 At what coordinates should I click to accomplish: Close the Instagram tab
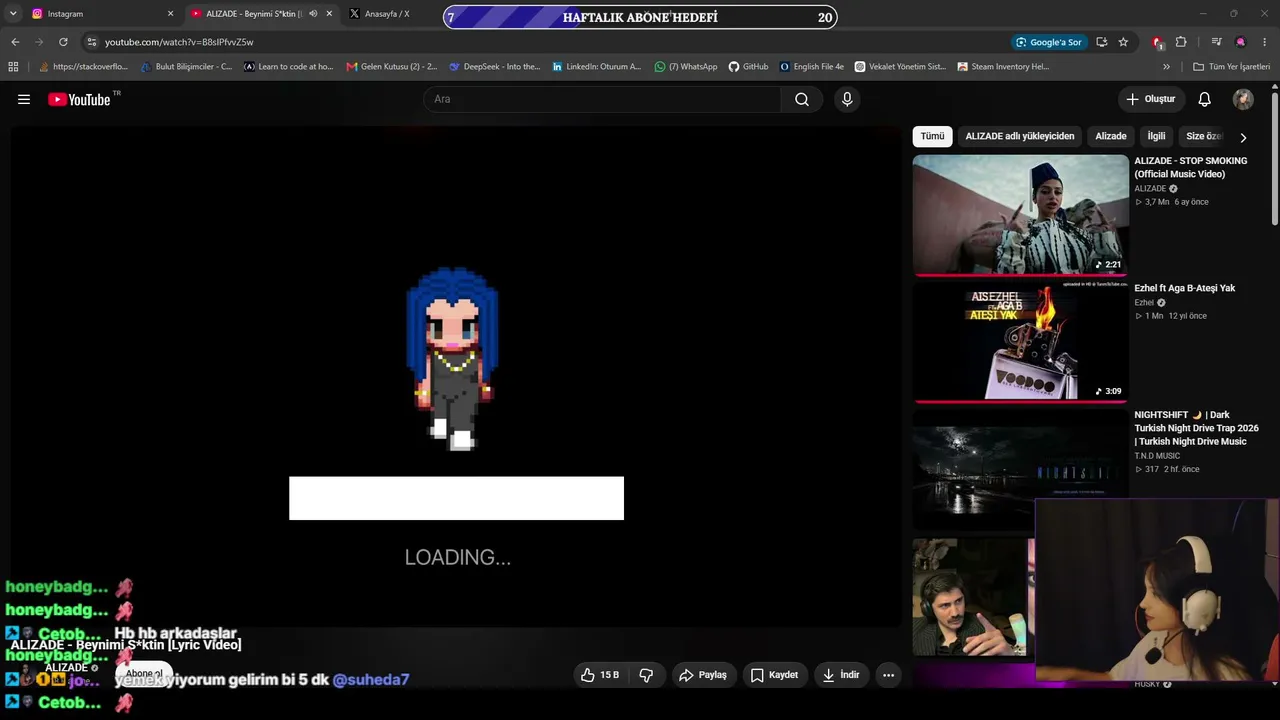[x=170, y=14]
